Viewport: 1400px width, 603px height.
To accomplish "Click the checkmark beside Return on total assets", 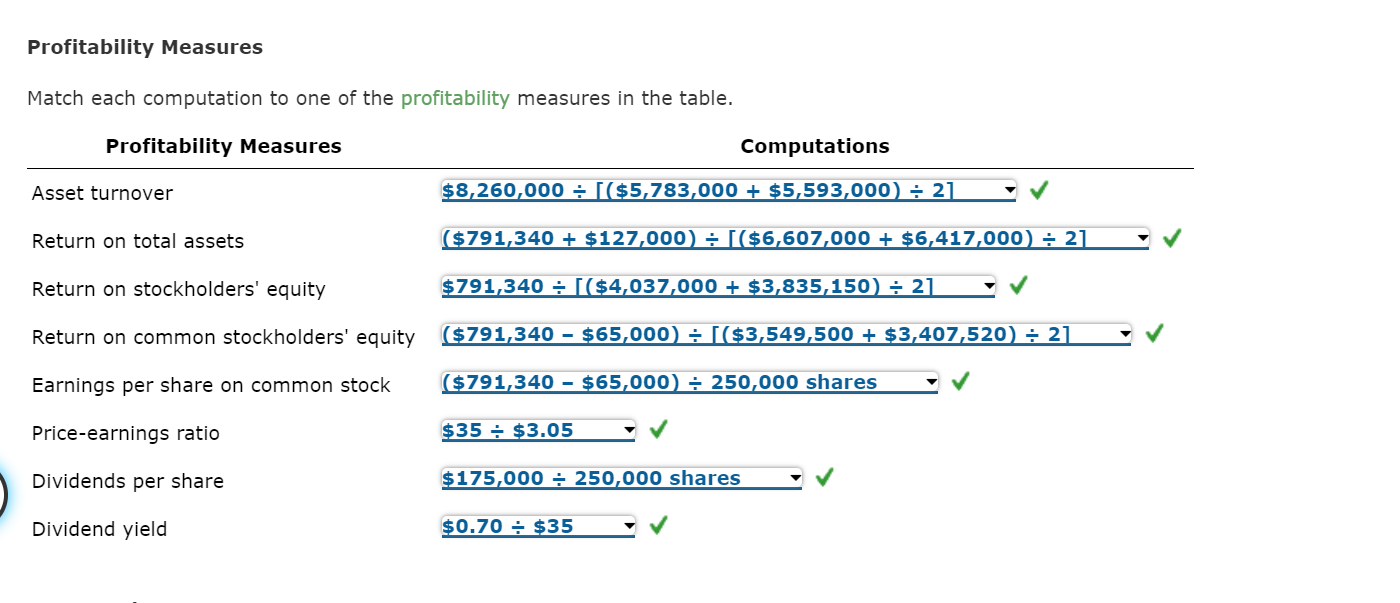I will [1171, 238].
